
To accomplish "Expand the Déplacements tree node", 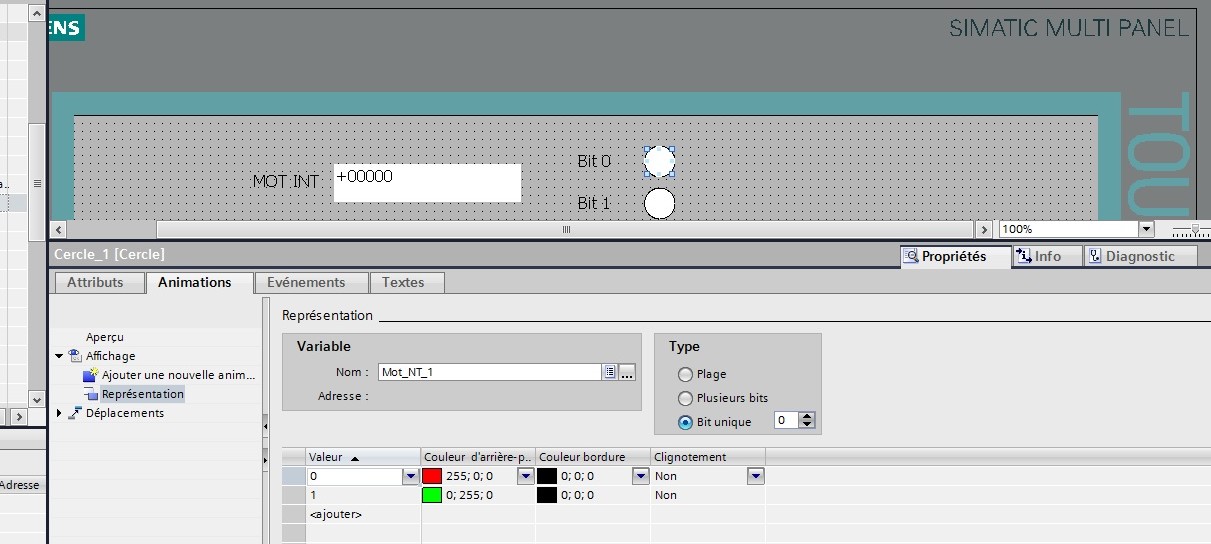I will [x=59, y=413].
